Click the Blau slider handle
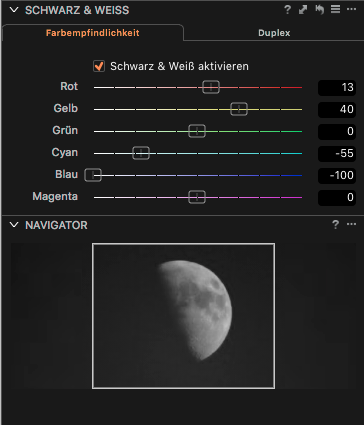Screen dimensions: 364x425 [93, 175]
